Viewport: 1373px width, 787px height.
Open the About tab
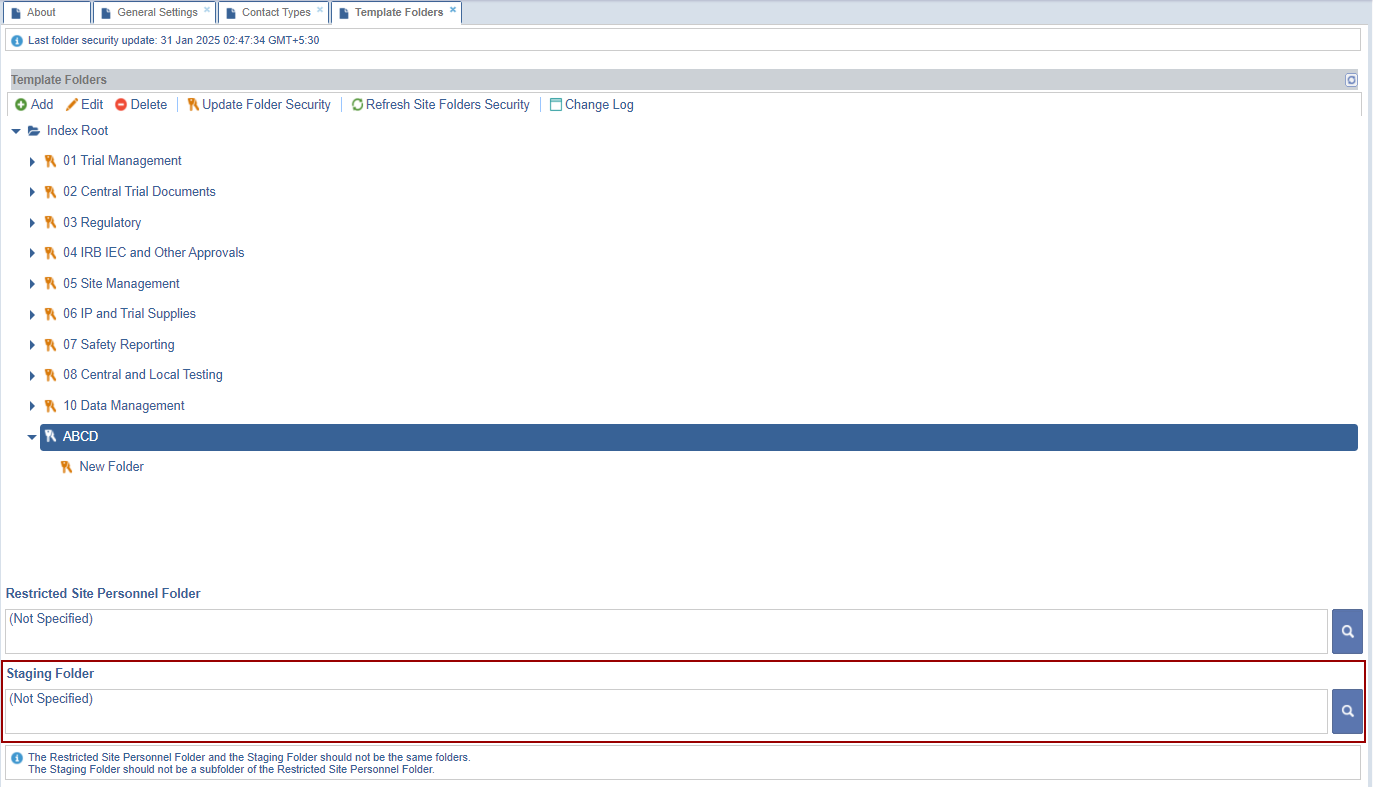[41, 13]
